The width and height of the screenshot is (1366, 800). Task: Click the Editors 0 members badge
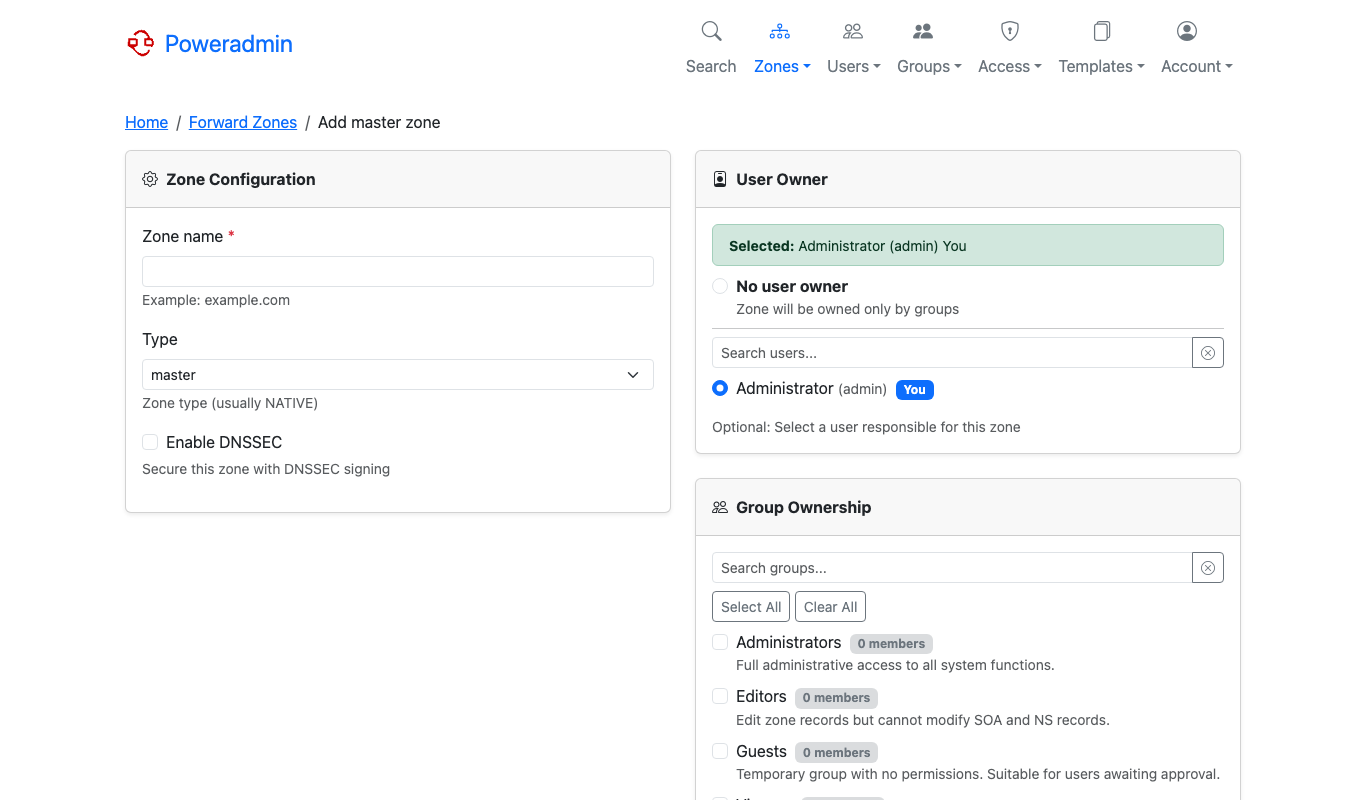tap(836, 698)
